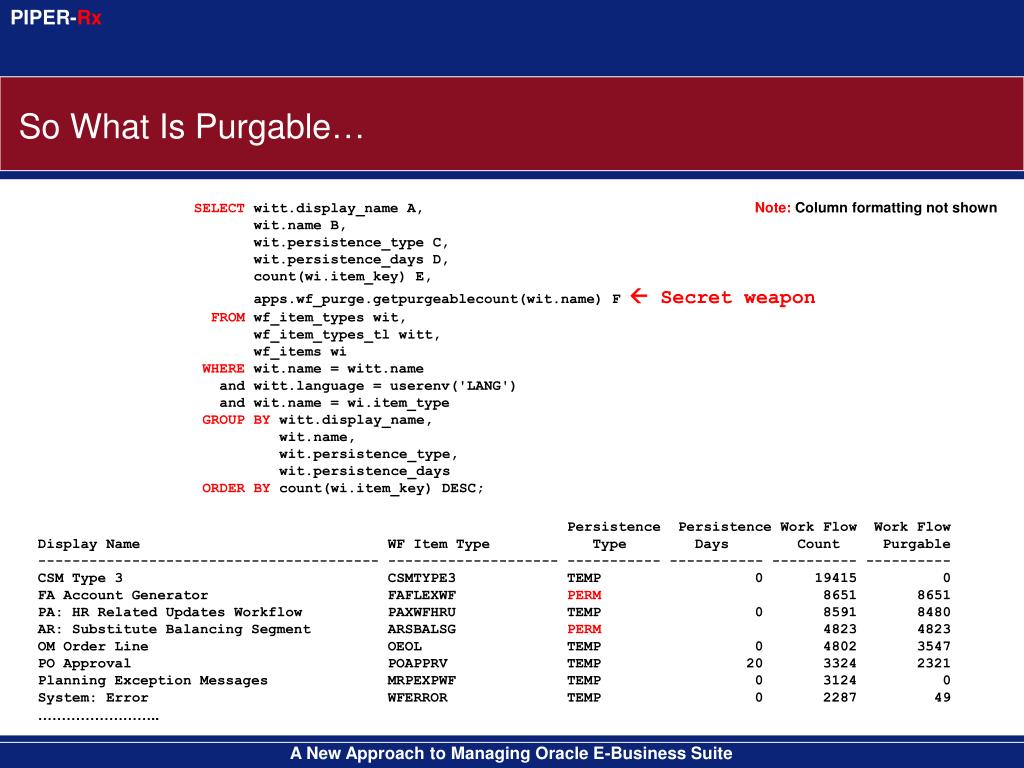Viewport: 1024px width, 768px height.
Task: Select 'FA Account Generator' display name
Action: (123, 595)
